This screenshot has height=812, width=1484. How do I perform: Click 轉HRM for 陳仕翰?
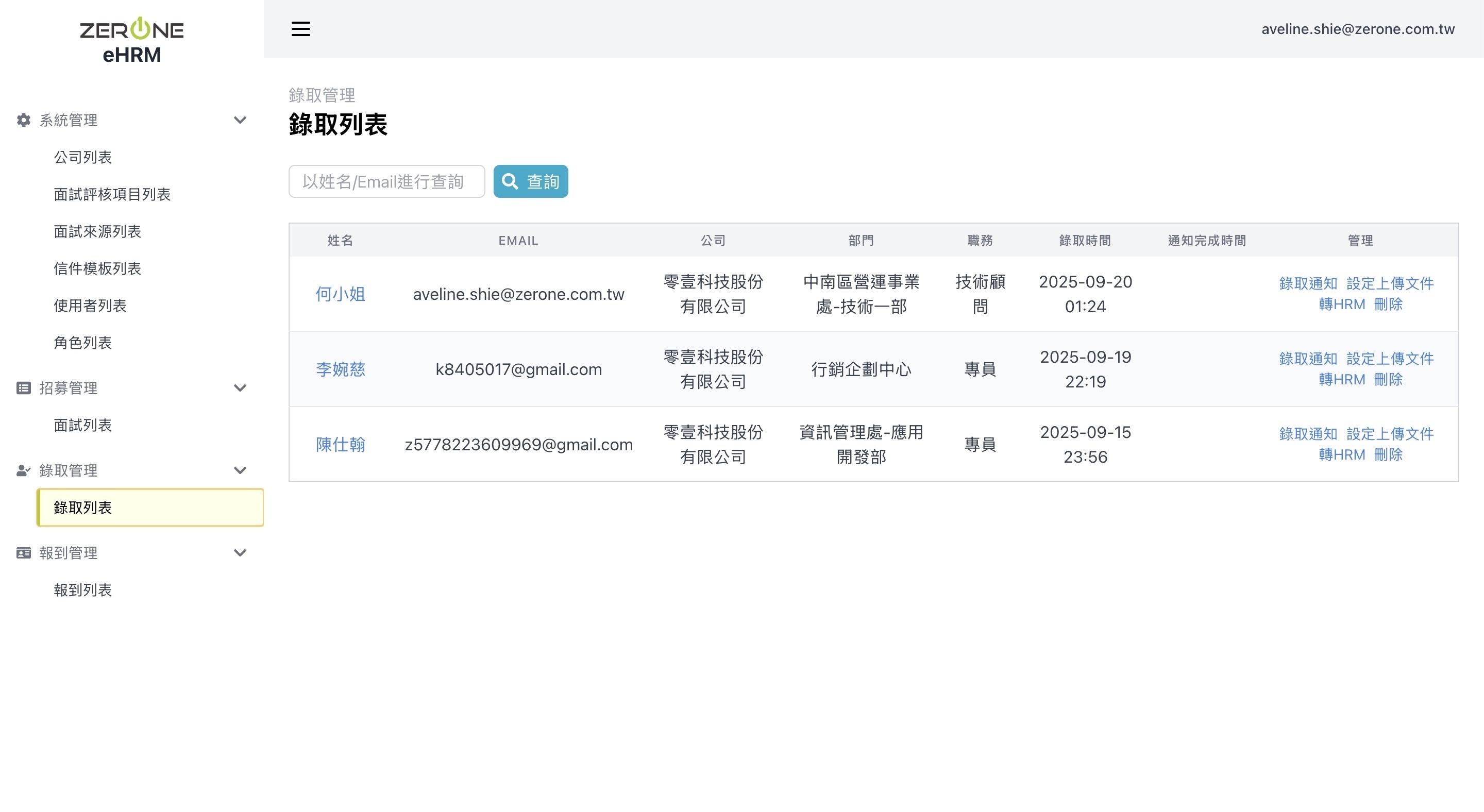[x=1342, y=454]
